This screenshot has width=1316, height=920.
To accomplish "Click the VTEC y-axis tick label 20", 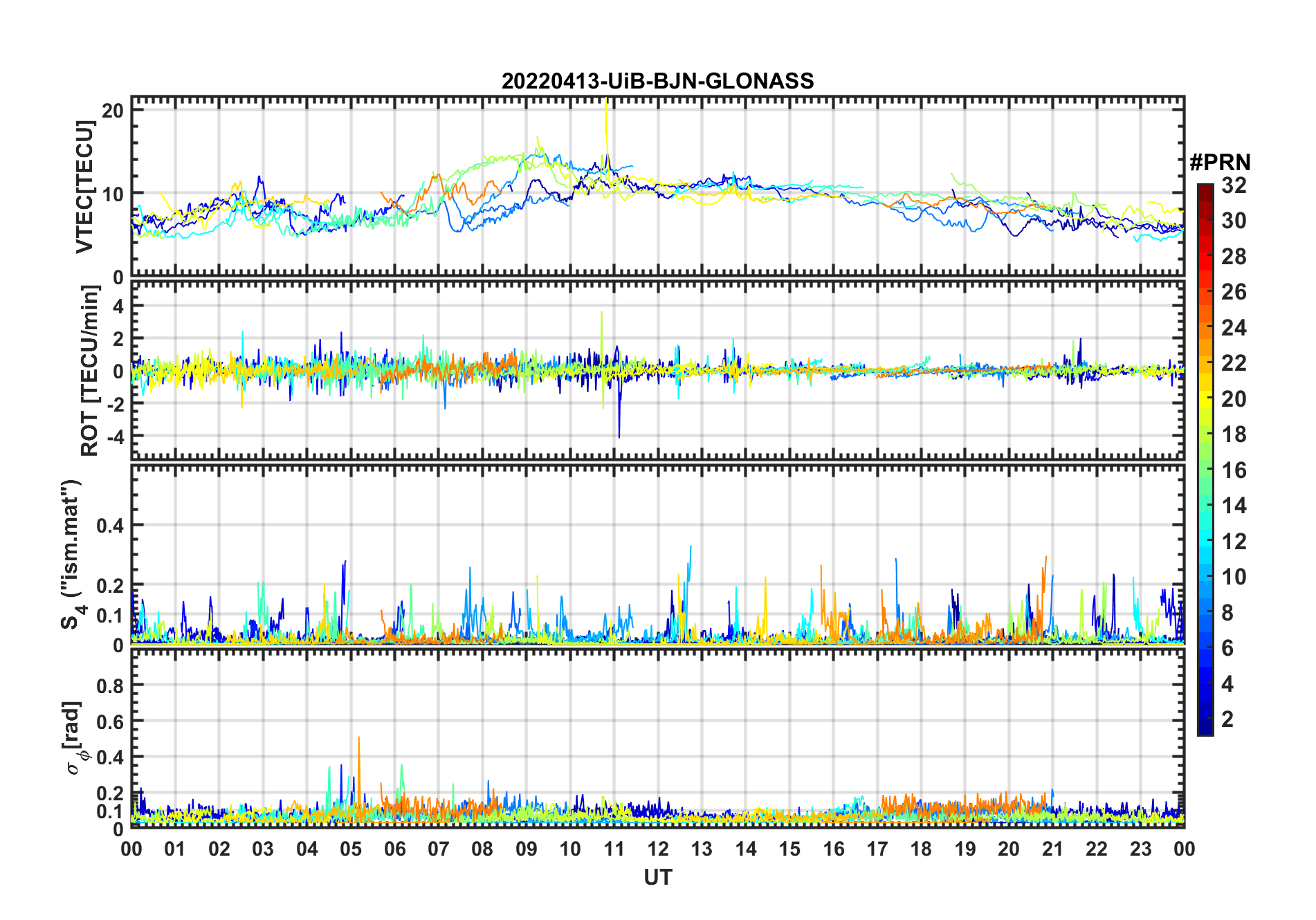I will (113, 110).
